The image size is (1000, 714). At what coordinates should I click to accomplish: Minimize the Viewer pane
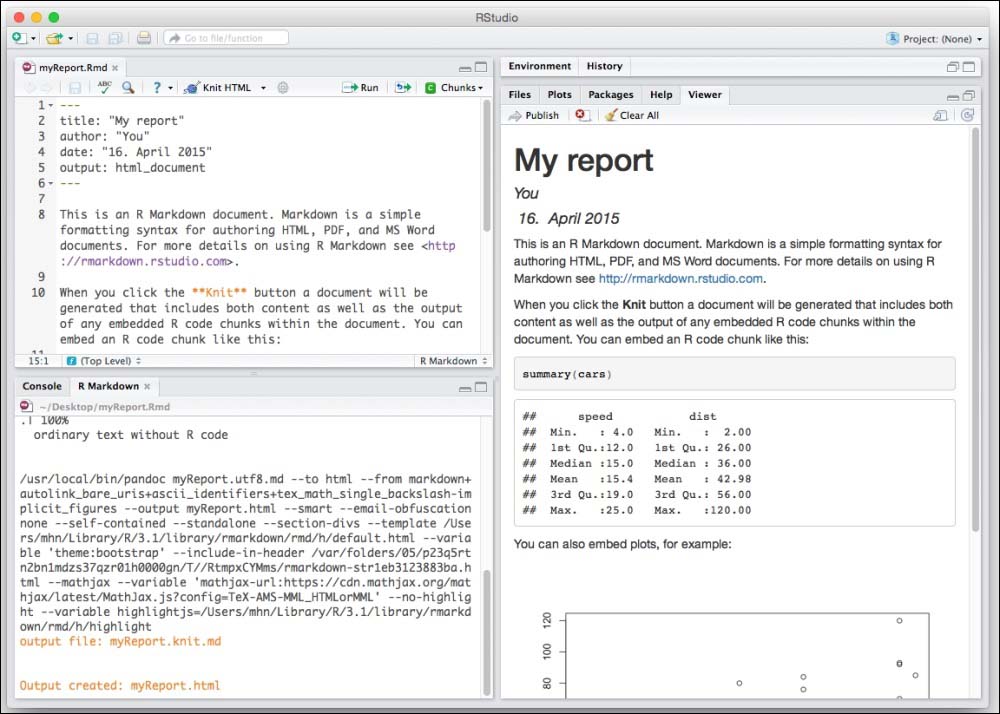click(953, 97)
